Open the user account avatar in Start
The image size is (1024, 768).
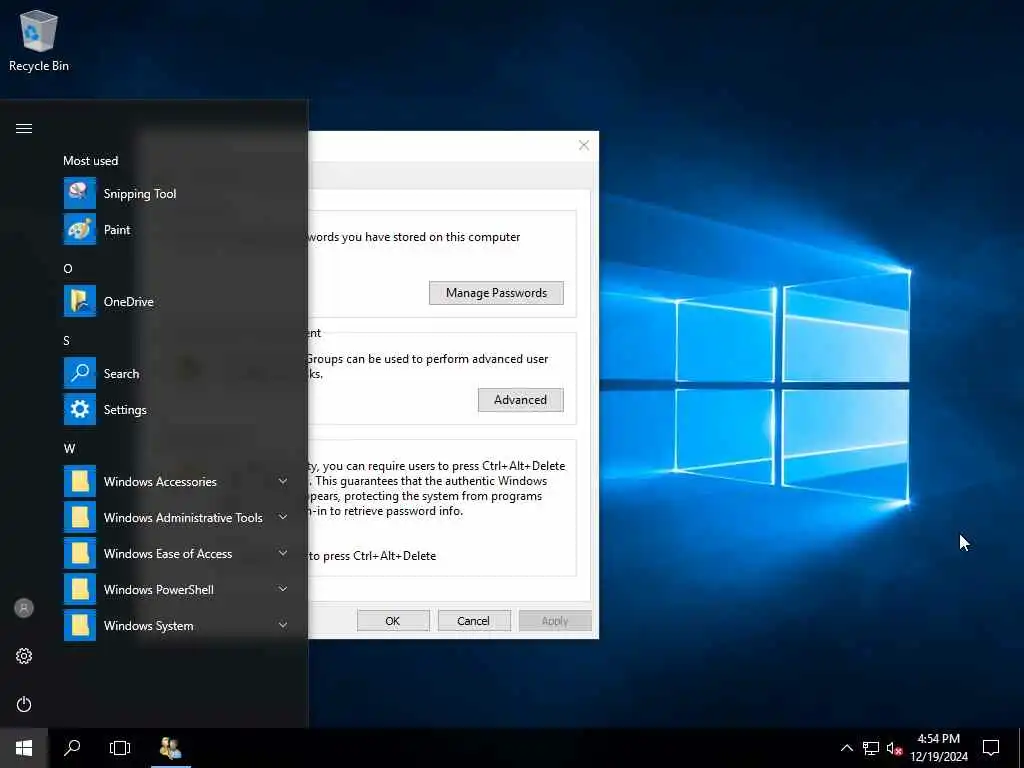click(24, 608)
